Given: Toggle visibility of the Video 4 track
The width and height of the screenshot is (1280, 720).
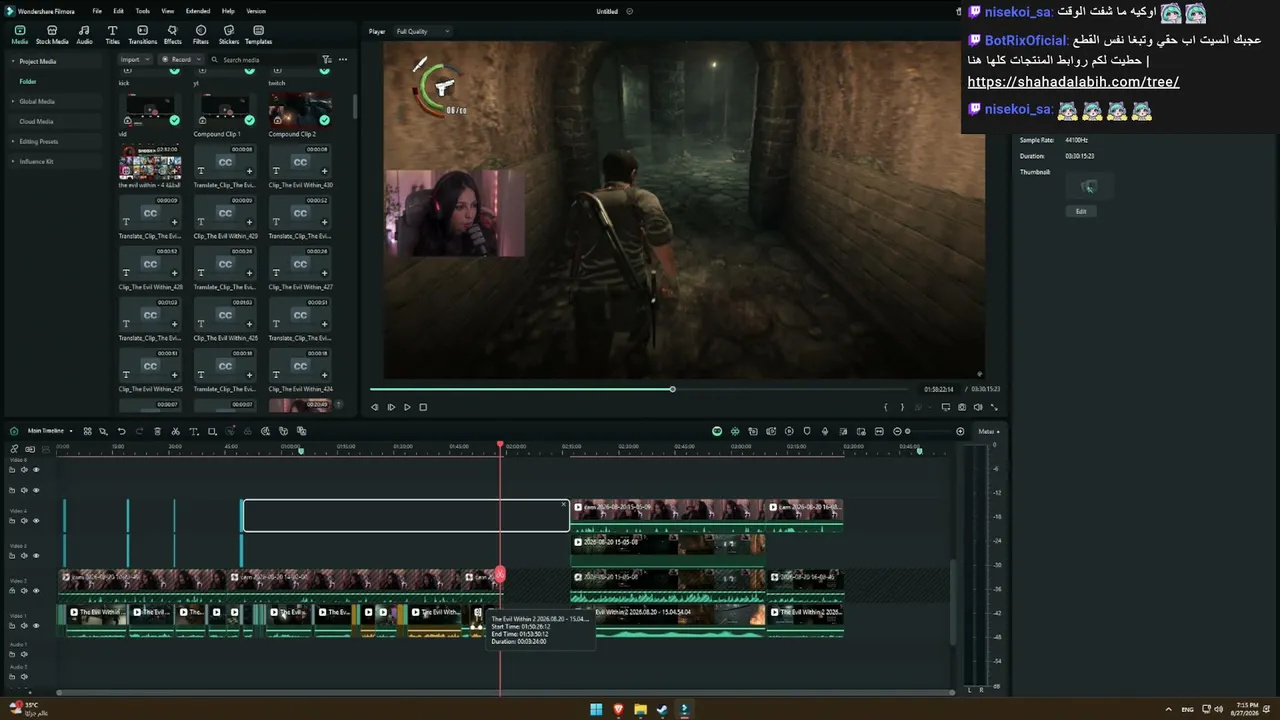Looking at the screenshot, I should 36,521.
